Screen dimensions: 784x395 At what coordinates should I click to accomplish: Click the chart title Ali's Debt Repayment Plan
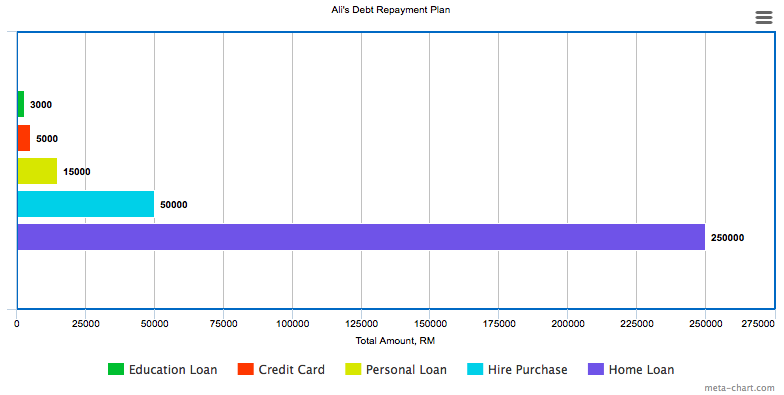click(x=390, y=10)
